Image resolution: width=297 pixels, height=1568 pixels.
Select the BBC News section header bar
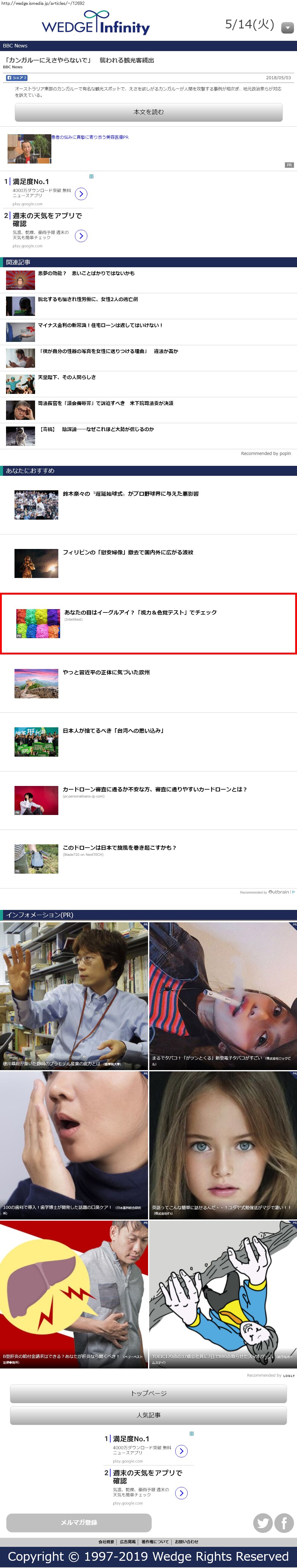click(149, 46)
